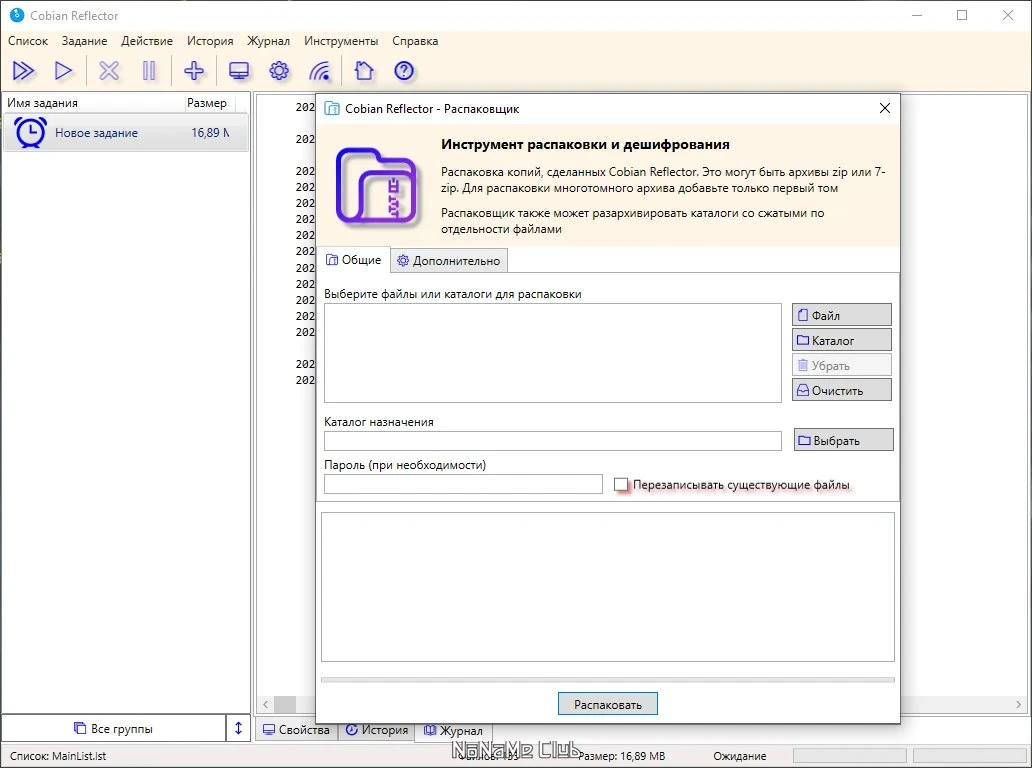Image resolution: width=1032 pixels, height=768 pixels.
Task: Click the unpack output log area
Action: [607, 587]
